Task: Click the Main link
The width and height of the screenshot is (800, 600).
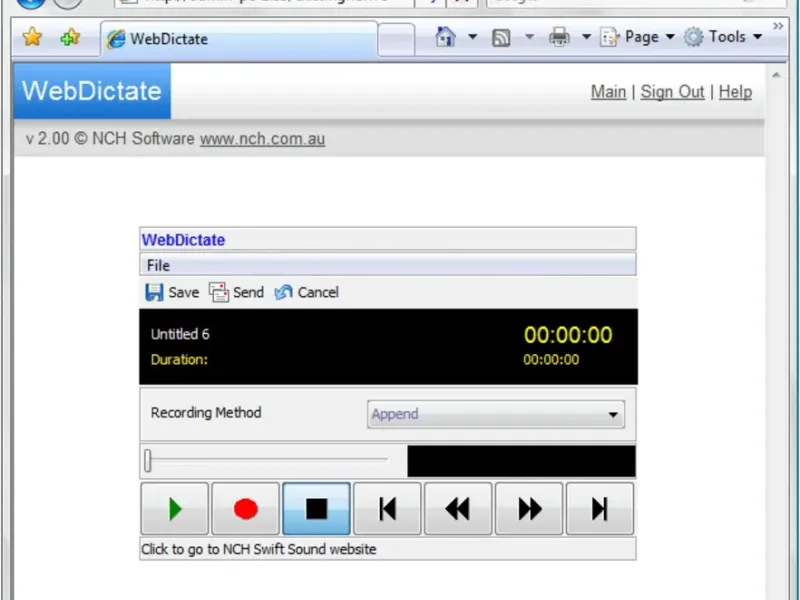Action: [x=608, y=92]
